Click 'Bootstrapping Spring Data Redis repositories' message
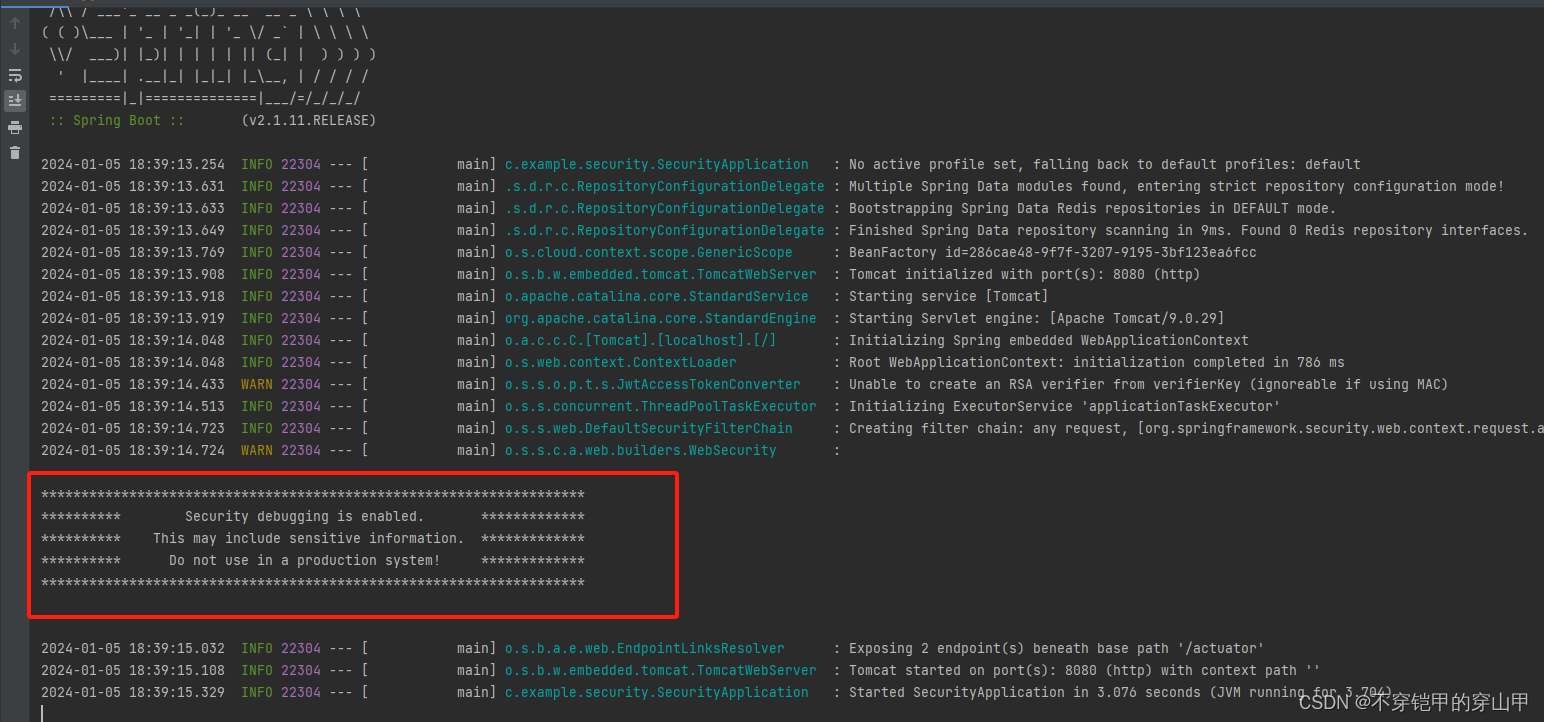1544x722 pixels. click(1092, 208)
